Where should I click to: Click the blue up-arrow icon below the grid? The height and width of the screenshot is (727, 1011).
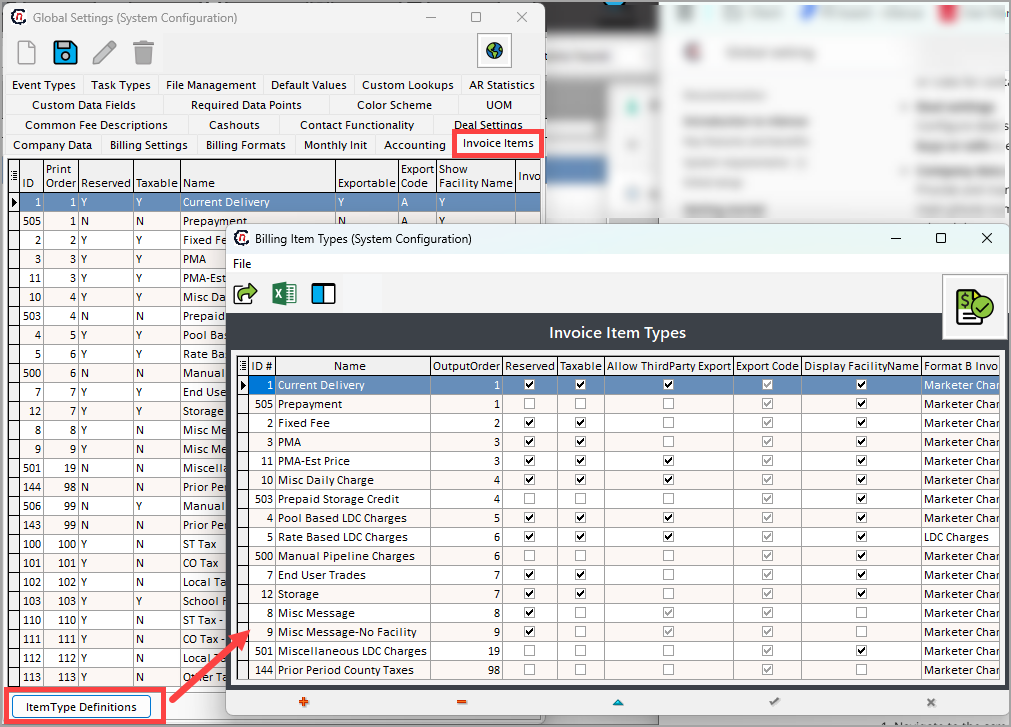(x=618, y=702)
